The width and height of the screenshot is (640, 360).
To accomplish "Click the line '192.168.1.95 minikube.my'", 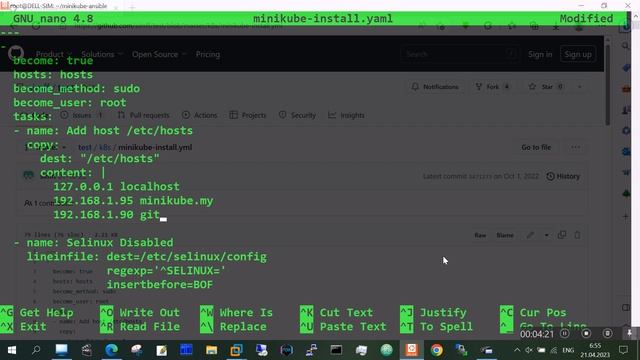I will click(x=133, y=201).
